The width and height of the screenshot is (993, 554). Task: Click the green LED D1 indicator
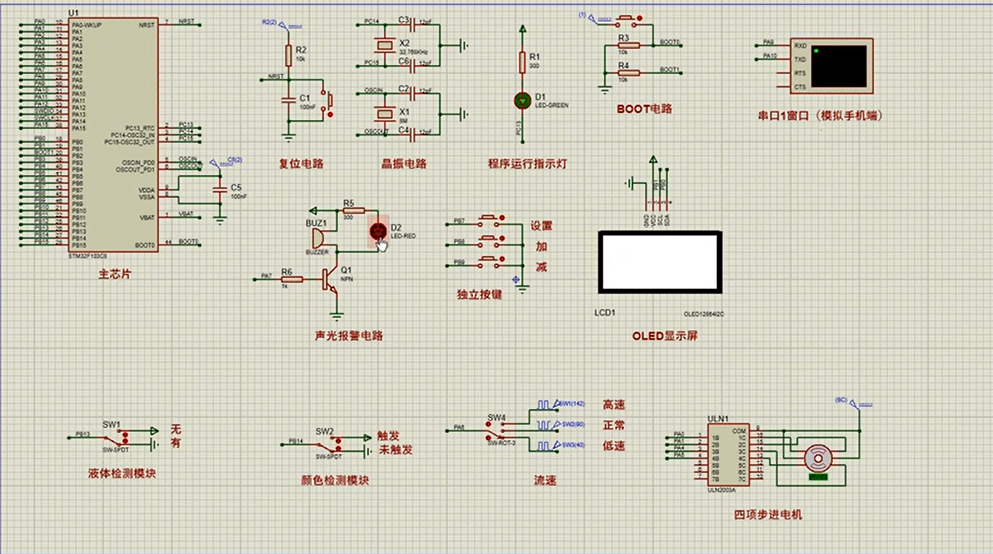[522, 101]
